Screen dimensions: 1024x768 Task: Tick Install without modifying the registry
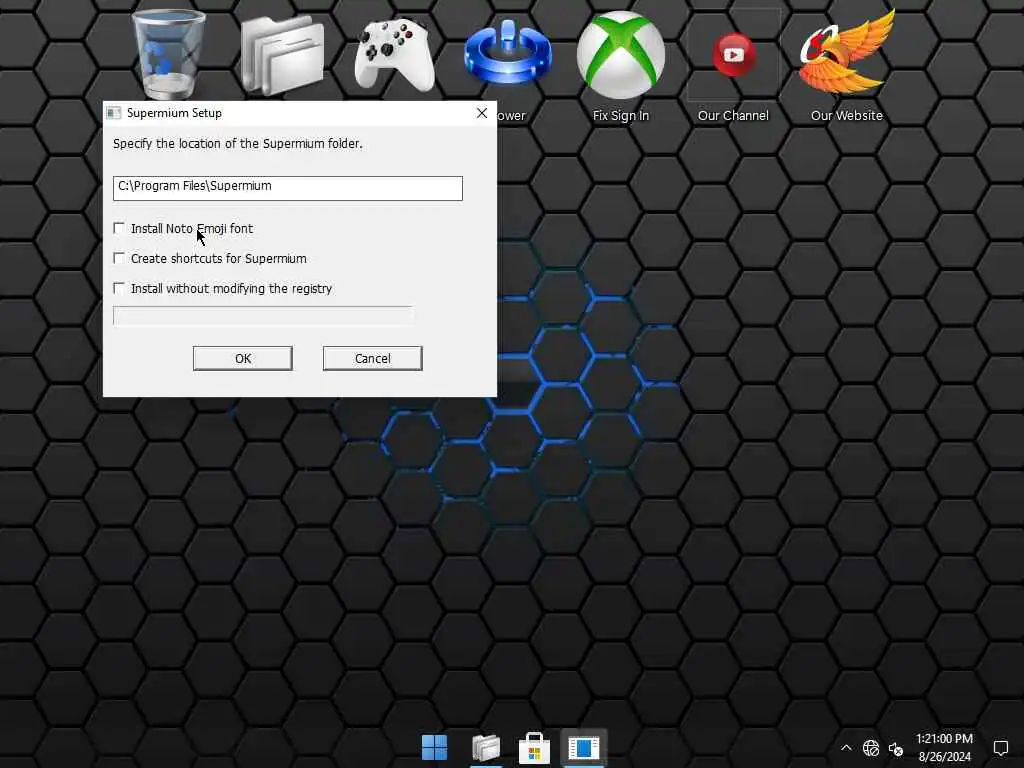(x=119, y=288)
